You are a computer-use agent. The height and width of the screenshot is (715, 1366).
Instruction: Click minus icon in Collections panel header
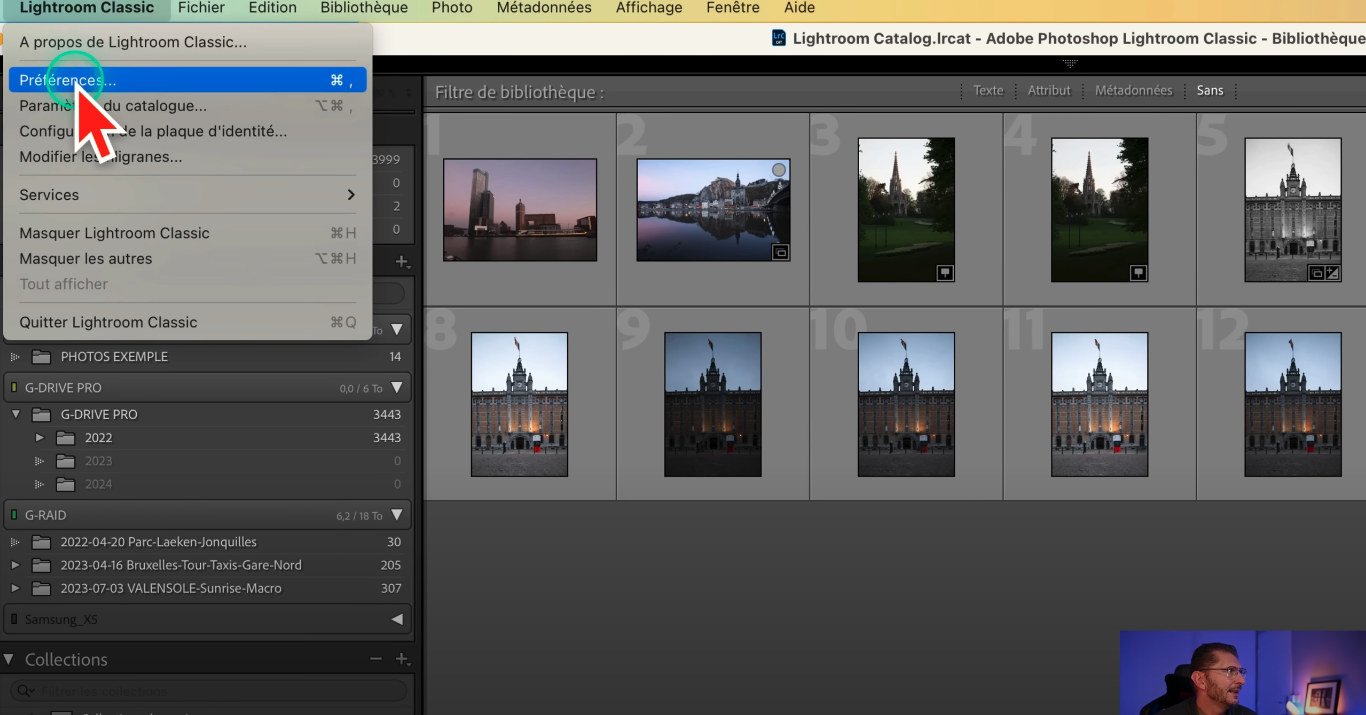click(x=376, y=660)
